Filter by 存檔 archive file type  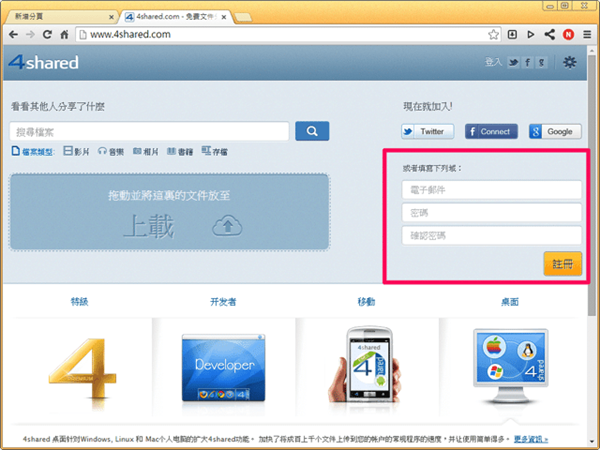(x=215, y=152)
